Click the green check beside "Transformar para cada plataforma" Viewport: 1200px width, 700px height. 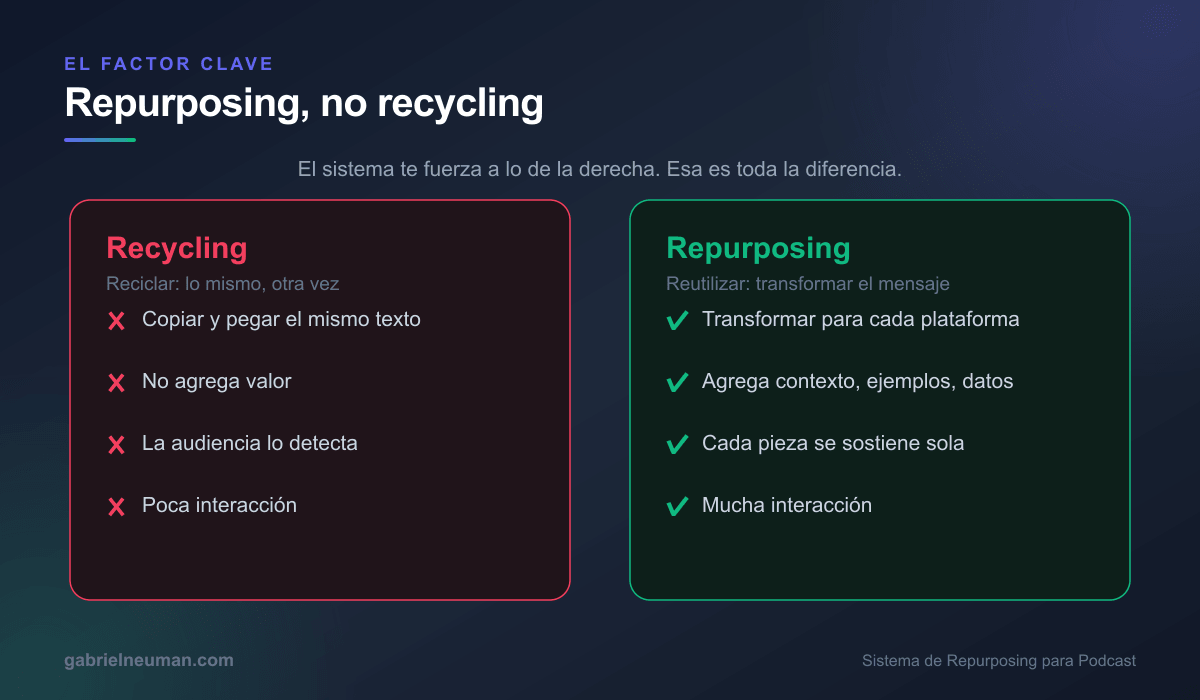click(x=677, y=321)
